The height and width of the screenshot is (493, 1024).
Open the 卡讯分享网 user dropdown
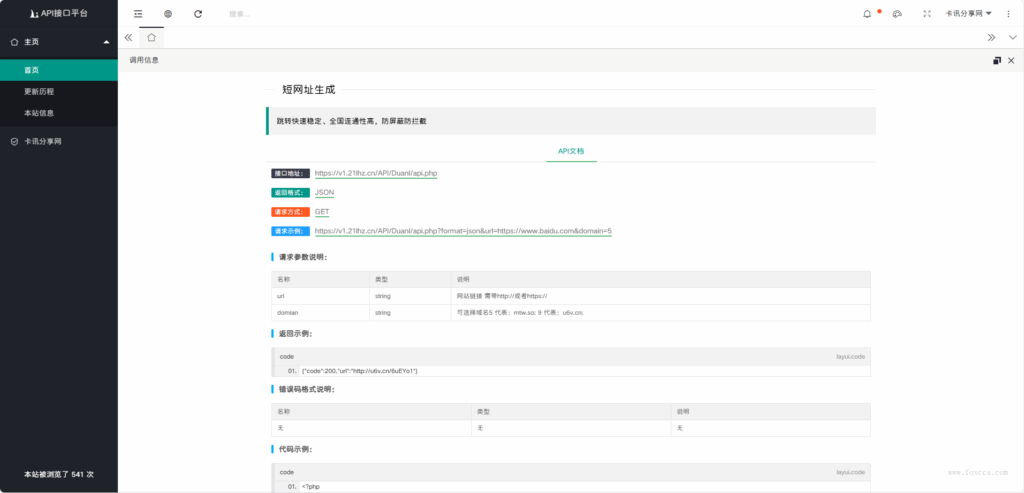[969, 14]
